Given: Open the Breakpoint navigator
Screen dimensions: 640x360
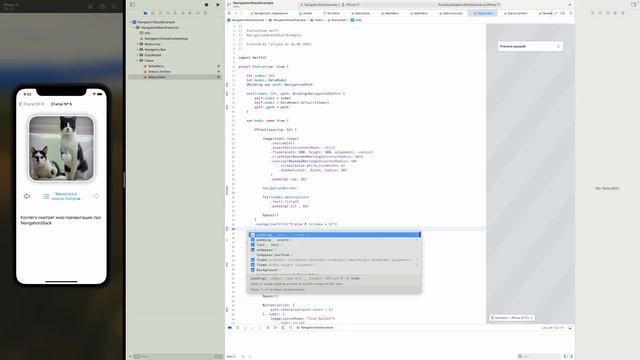Looking at the screenshot, I should (198, 13).
